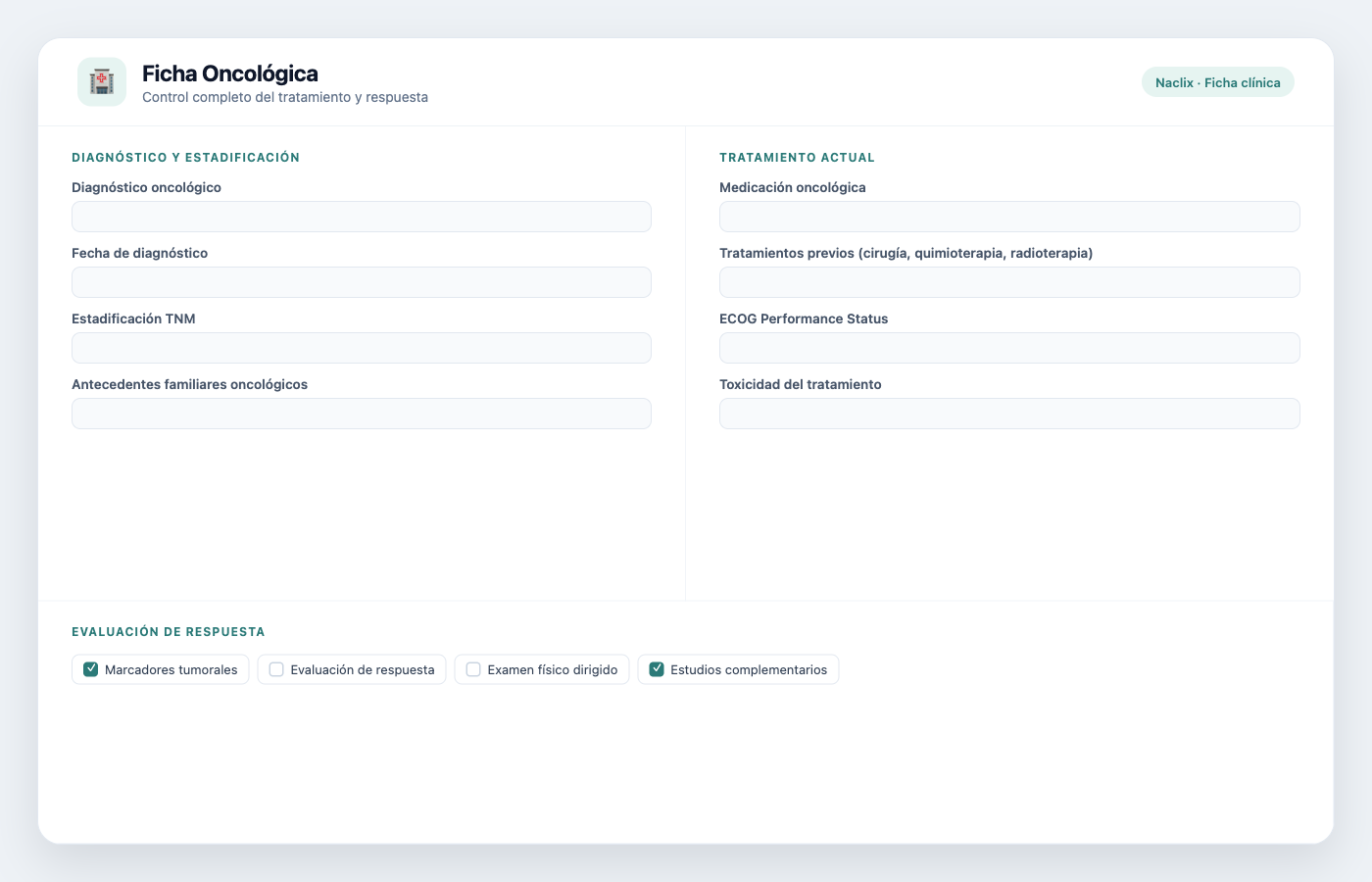Check the Evaluación de respuesta checkbox
The width and height of the screenshot is (1372, 882).
click(276, 669)
